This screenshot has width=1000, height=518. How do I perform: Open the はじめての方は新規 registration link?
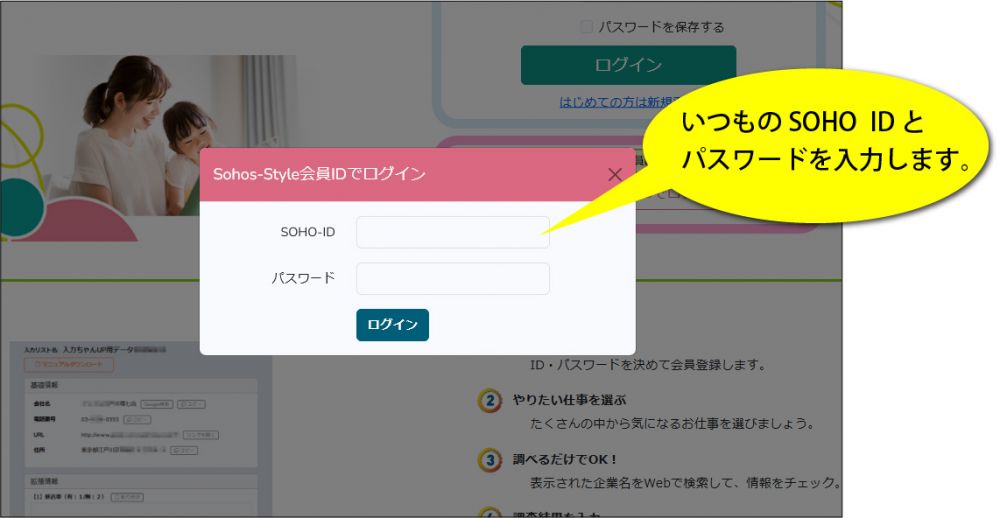coord(616,102)
